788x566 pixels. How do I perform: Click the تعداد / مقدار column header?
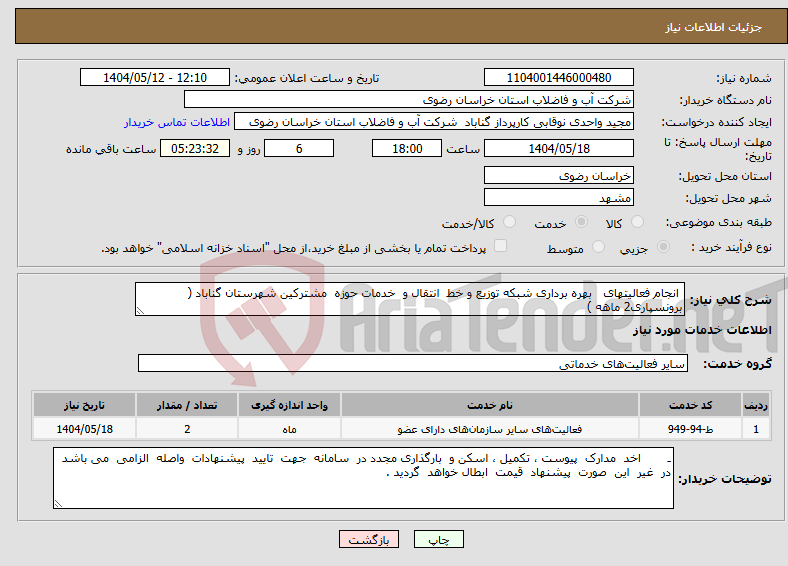[x=187, y=405]
